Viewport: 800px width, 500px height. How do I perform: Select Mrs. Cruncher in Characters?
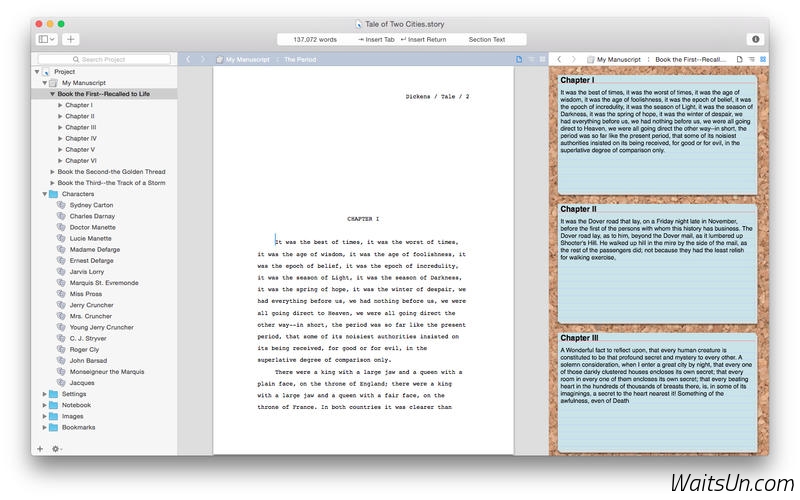pos(90,316)
